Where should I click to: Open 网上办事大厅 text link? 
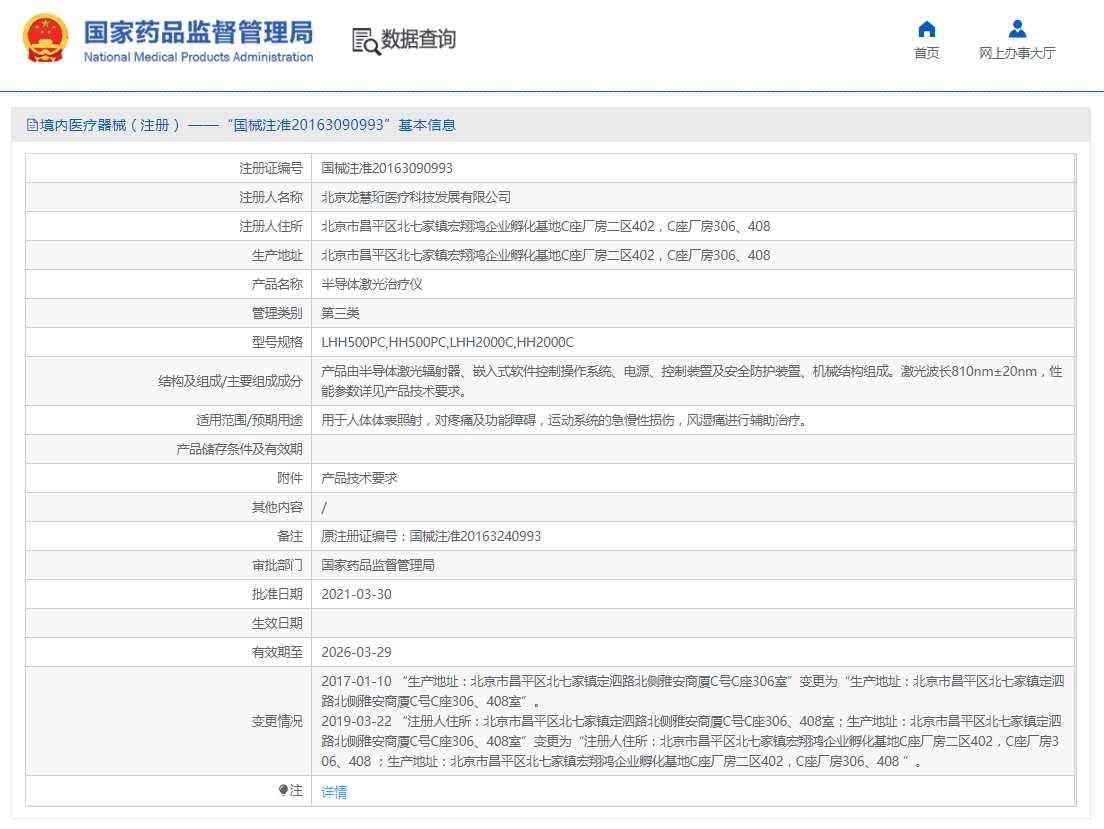1017,54
